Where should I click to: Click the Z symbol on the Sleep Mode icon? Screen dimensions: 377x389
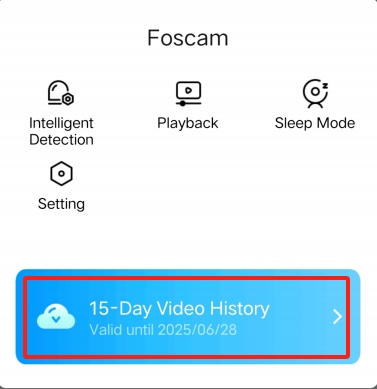click(x=325, y=86)
